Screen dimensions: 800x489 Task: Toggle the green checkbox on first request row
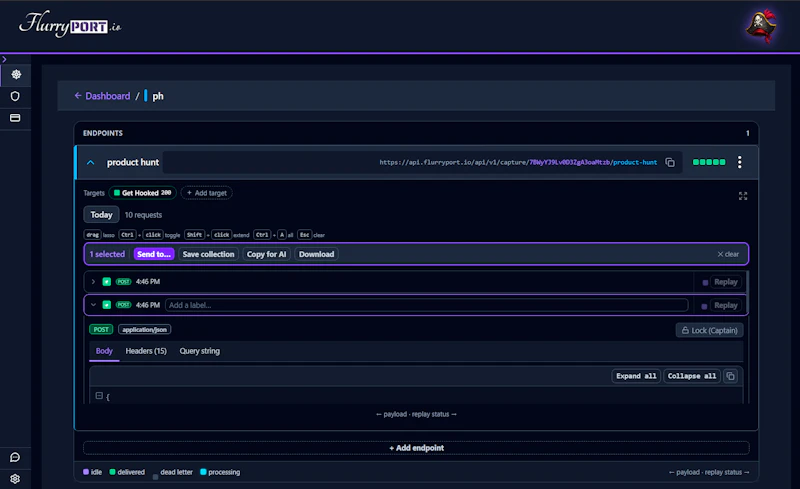coord(107,282)
